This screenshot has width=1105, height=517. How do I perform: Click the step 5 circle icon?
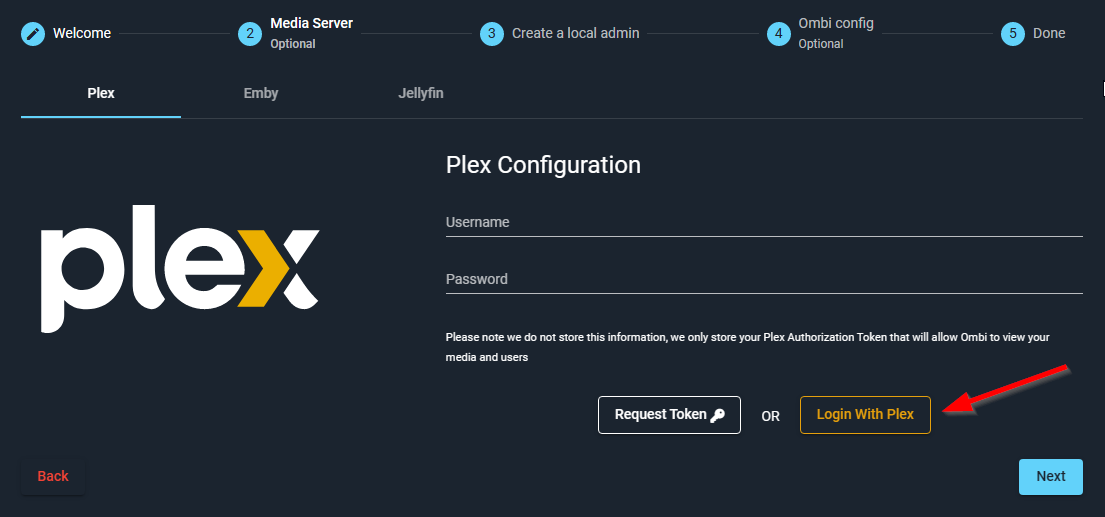pos(1013,33)
